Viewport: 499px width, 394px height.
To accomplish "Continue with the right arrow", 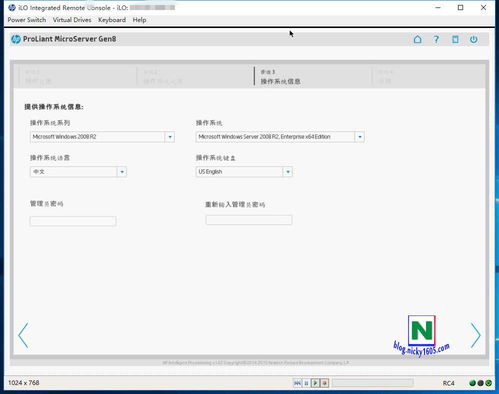I will 476,335.
